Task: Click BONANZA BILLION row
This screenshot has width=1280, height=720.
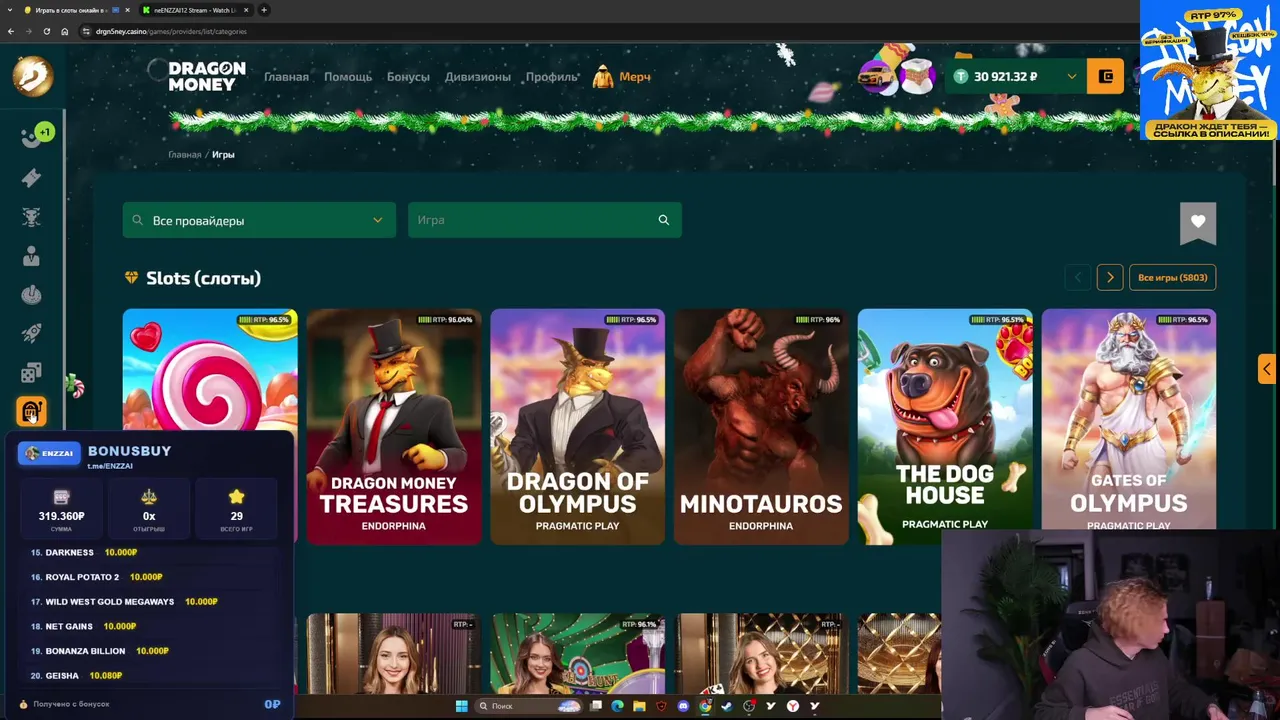Action: [150, 651]
